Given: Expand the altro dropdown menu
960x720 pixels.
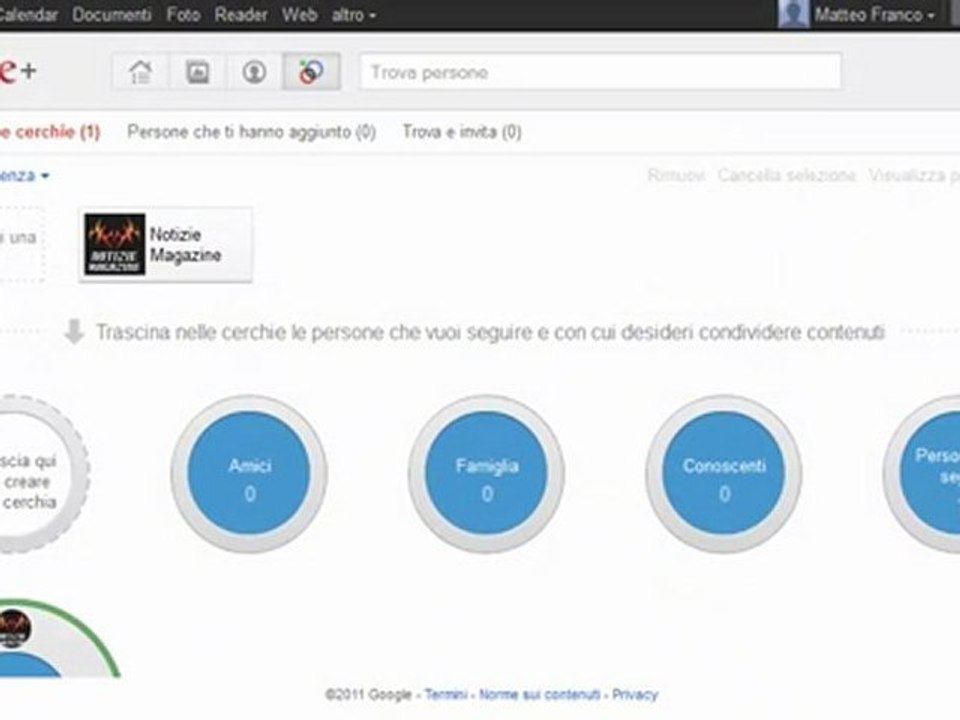Looking at the screenshot, I should click(x=353, y=14).
